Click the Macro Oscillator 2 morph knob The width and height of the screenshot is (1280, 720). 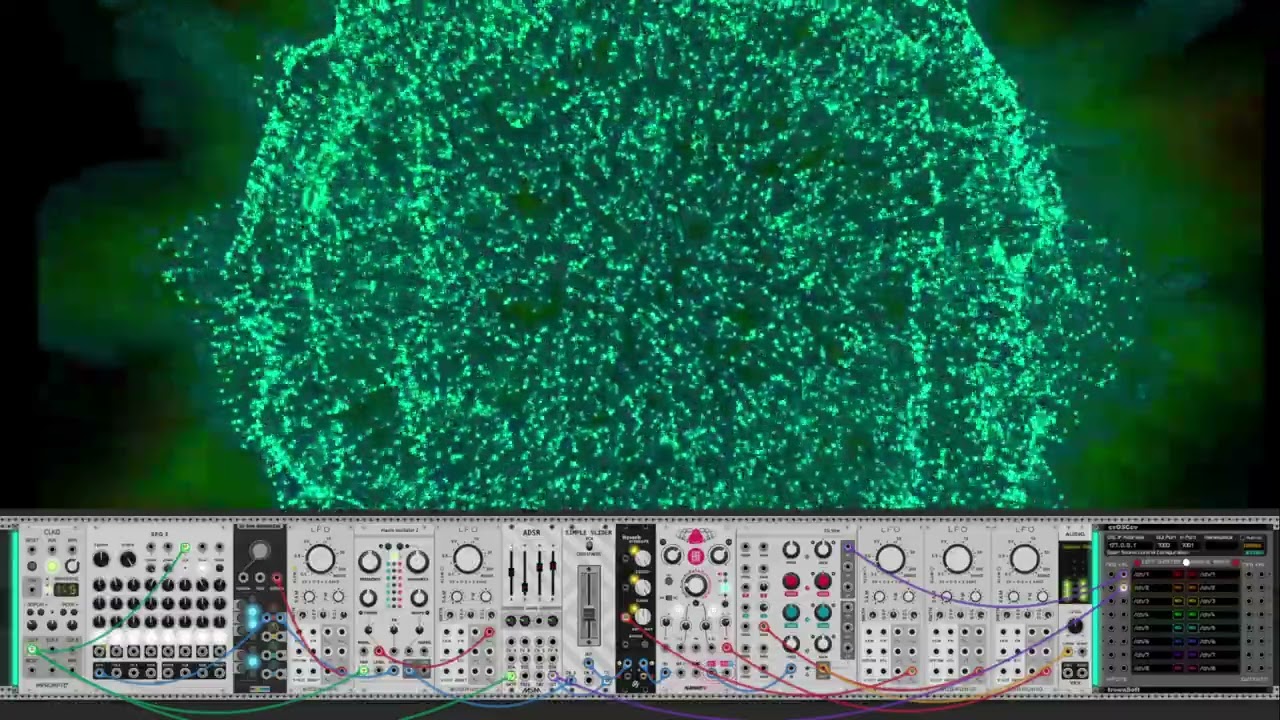(419, 598)
